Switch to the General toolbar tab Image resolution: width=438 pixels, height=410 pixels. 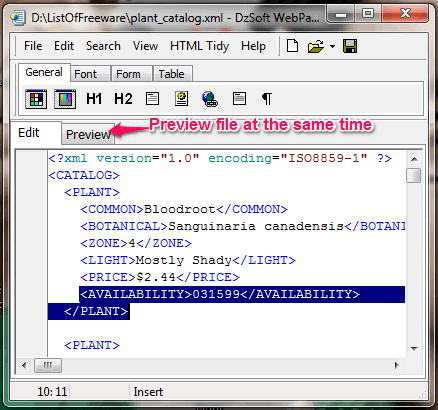tap(44, 72)
